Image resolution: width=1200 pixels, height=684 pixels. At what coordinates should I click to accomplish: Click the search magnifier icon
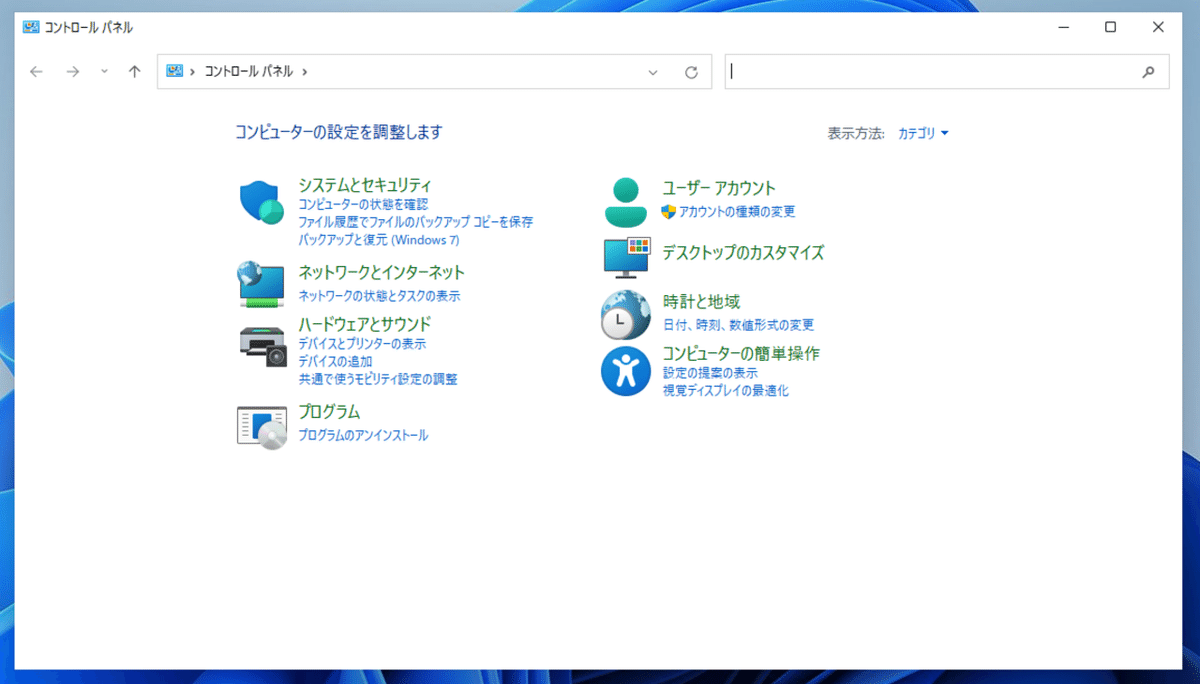click(x=1148, y=72)
